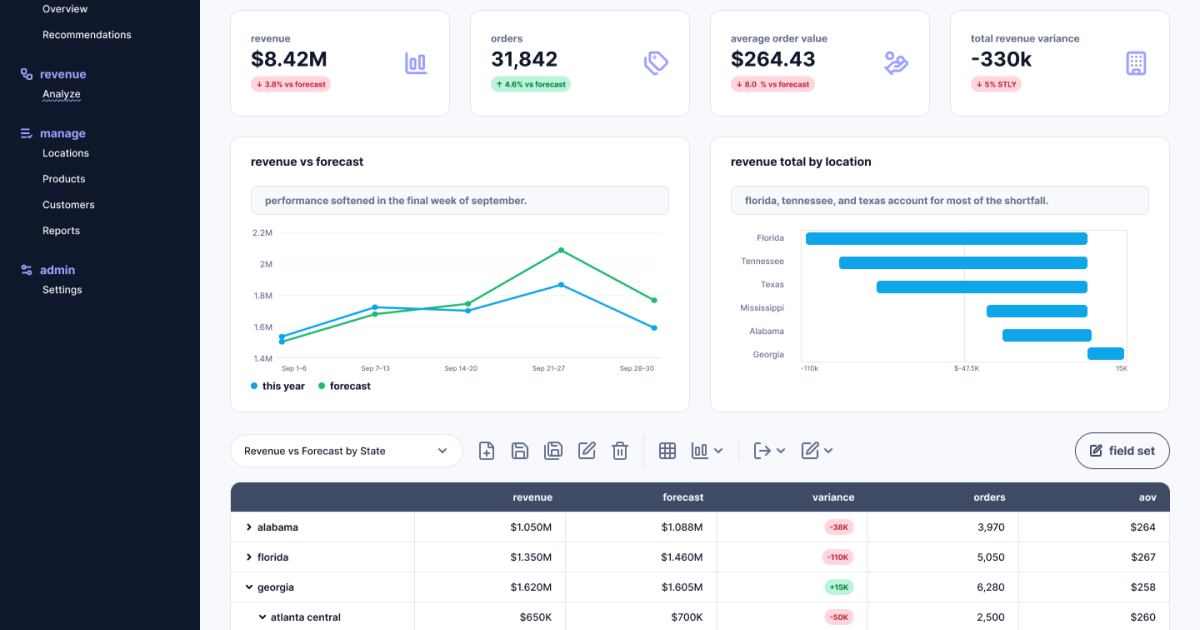Collapse the atlanta central row
The image size is (1200, 630).
click(263, 617)
